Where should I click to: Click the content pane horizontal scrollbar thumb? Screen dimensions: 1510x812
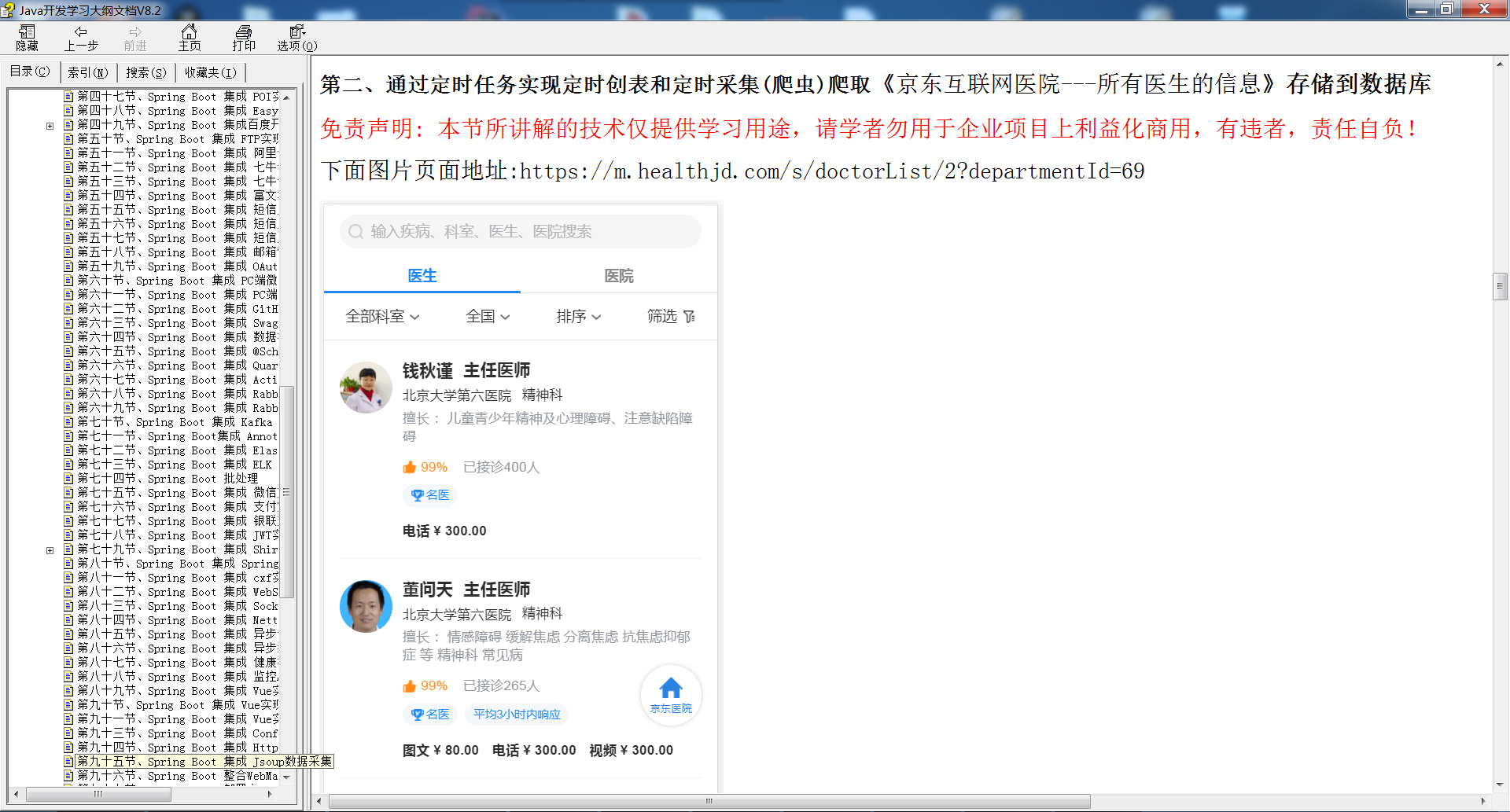[709, 801]
